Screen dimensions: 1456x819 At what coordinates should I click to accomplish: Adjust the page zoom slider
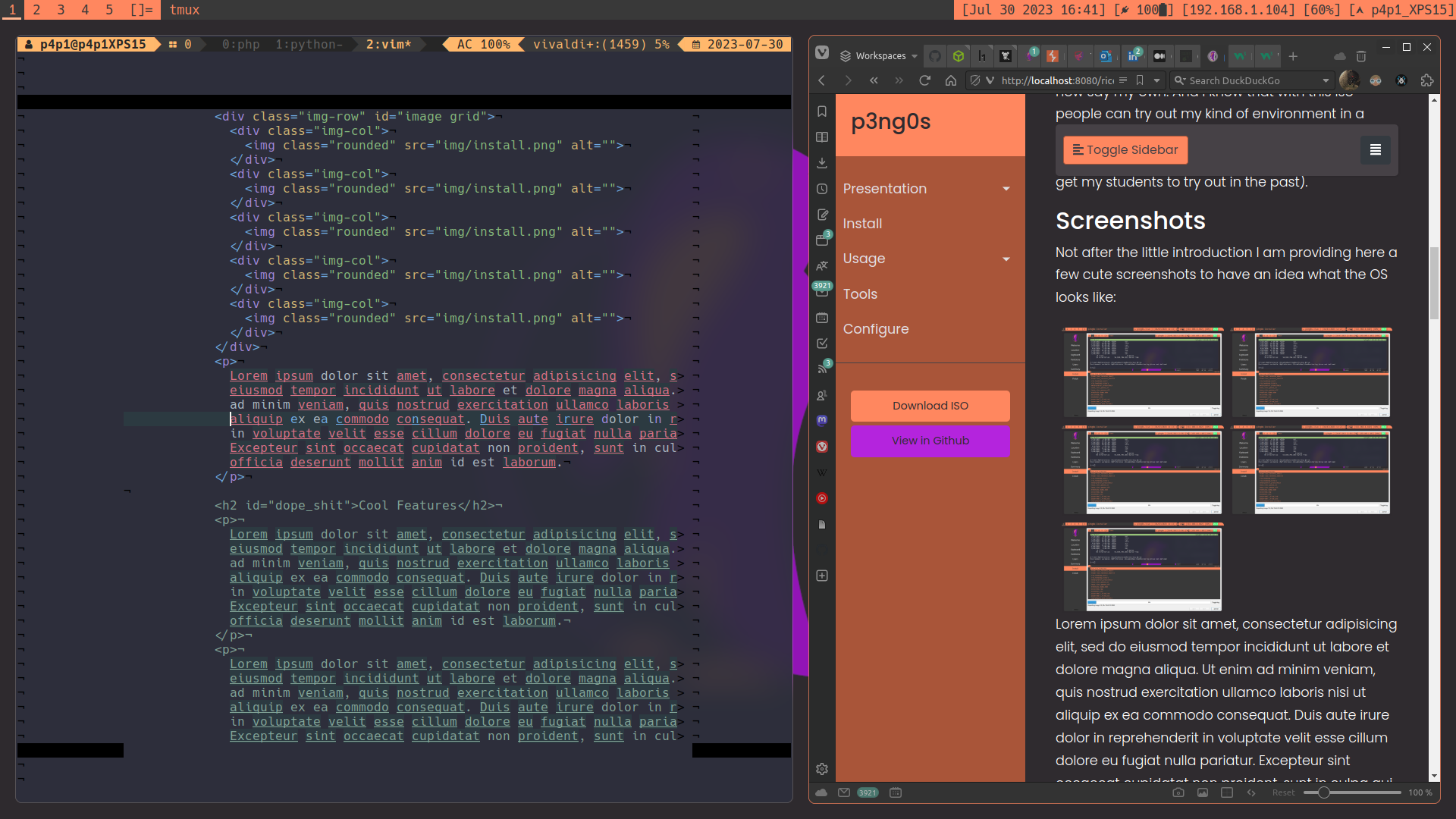(x=1323, y=792)
